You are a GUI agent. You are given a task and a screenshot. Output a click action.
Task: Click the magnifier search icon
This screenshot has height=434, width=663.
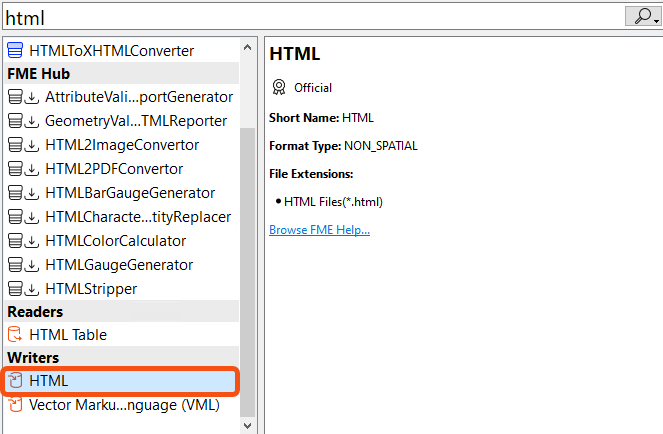[x=642, y=16]
